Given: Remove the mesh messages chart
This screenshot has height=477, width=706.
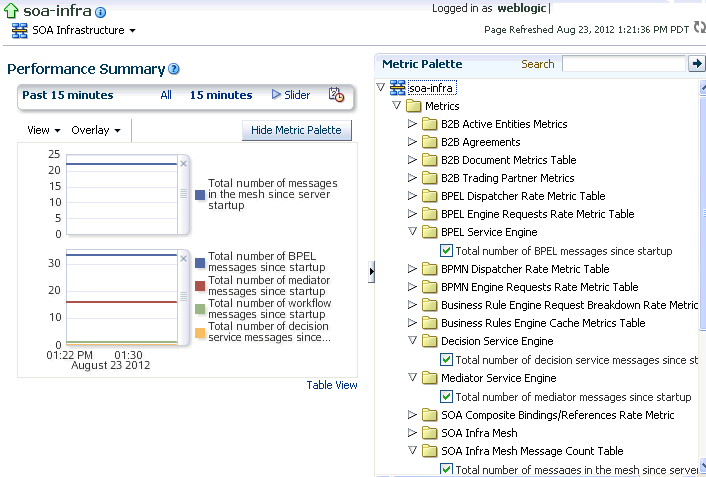Looking at the screenshot, I should [x=183, y=164].
